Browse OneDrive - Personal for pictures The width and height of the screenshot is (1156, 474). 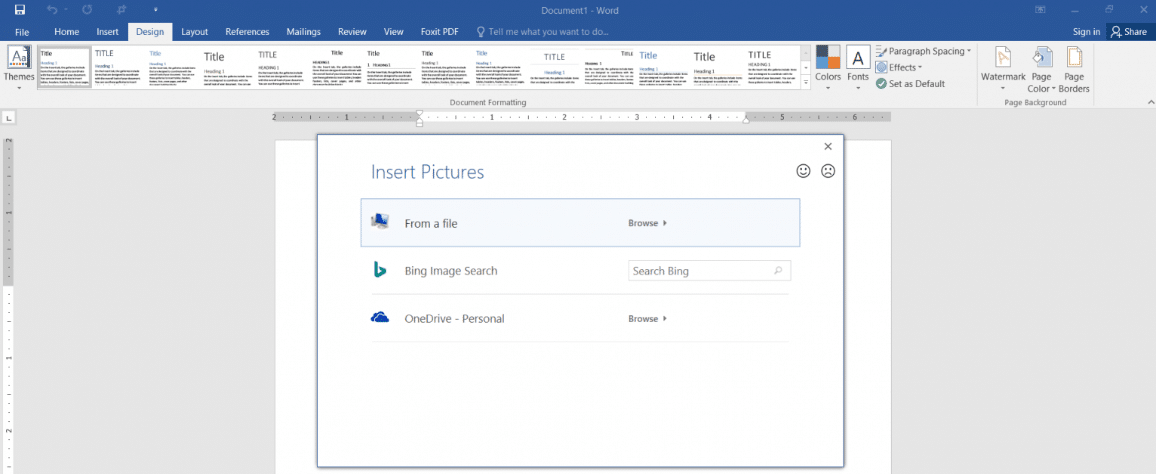pyautogui.click(x=646, y=319)
